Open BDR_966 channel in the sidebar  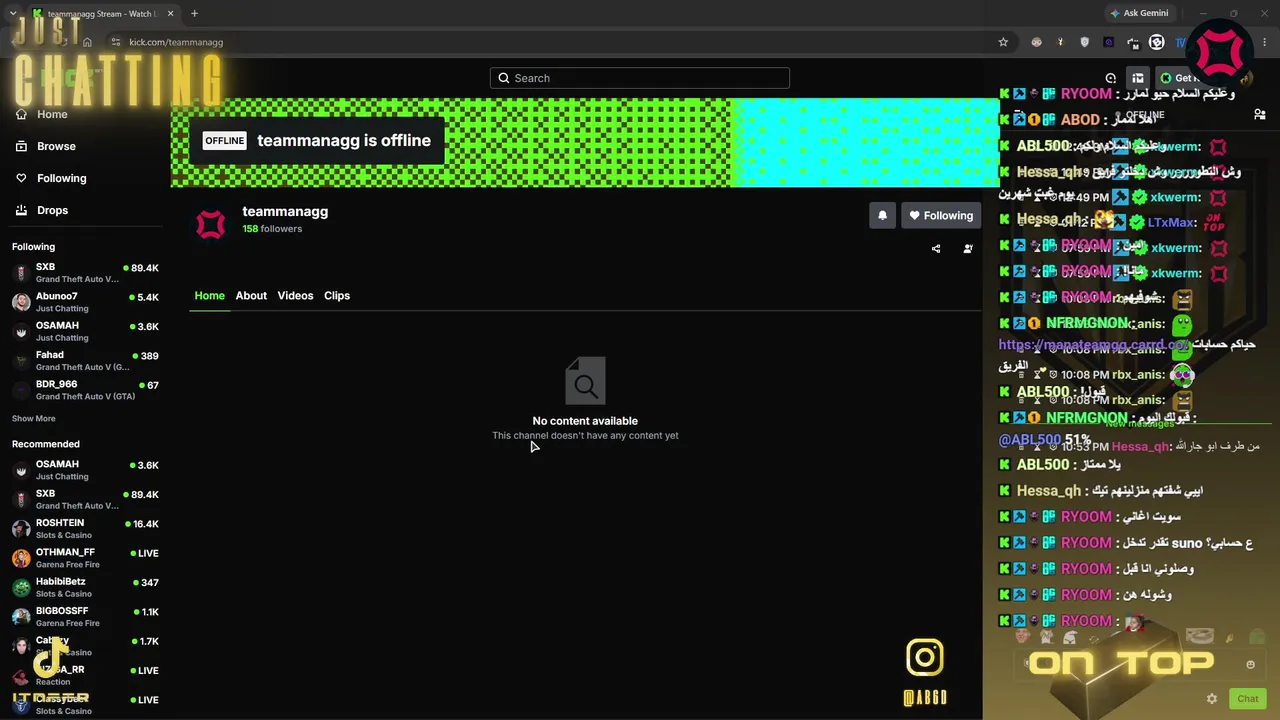[85, 389]
